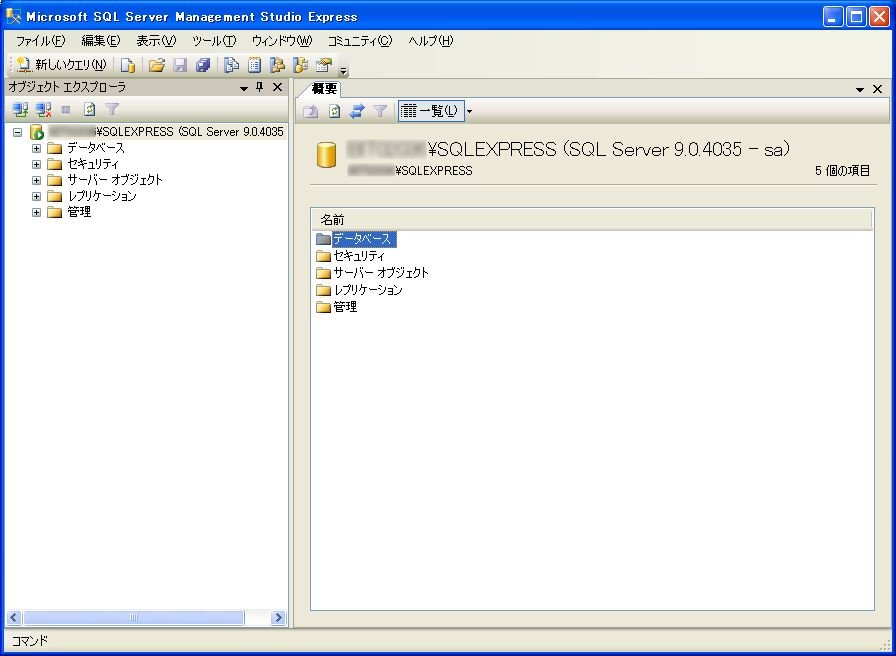Open the ツール menu
Viewport: 896px width, 656px height.
(214, 41)
